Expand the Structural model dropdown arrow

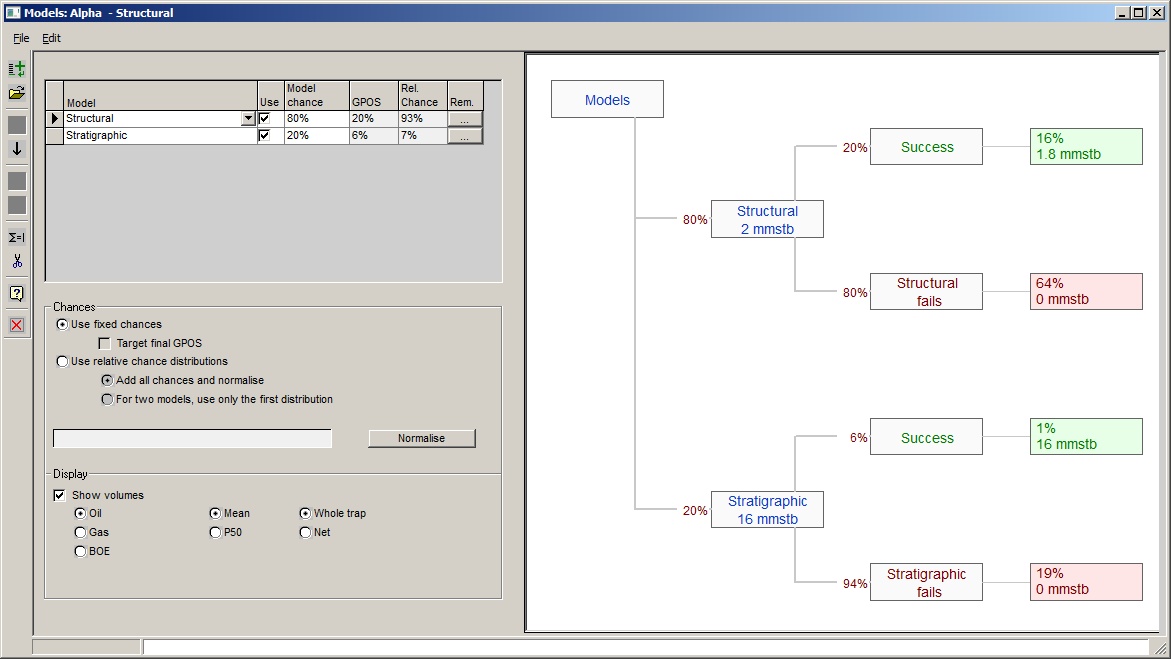click(248, 118)
